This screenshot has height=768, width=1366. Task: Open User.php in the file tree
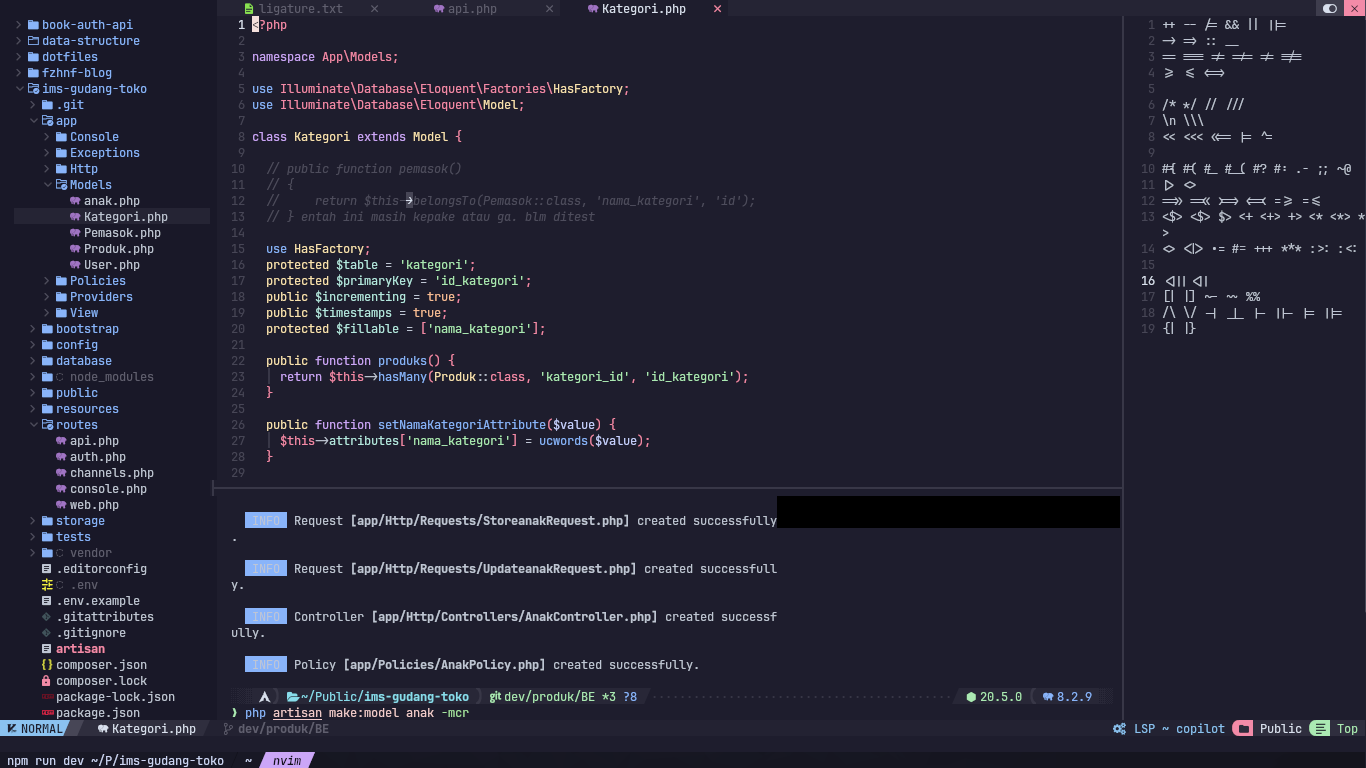112,265
